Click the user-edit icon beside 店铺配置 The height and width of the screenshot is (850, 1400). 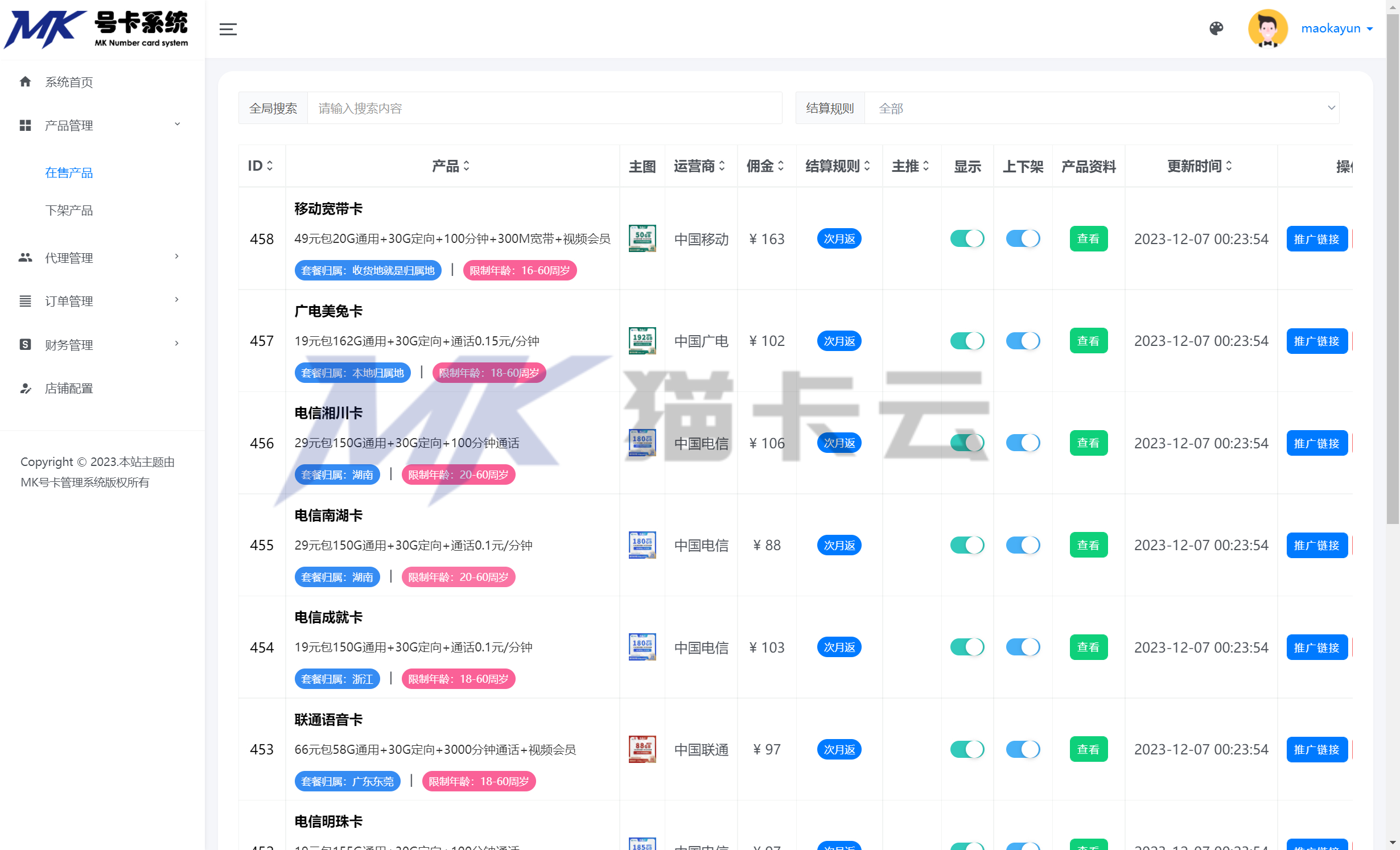(x=25, y=388)
